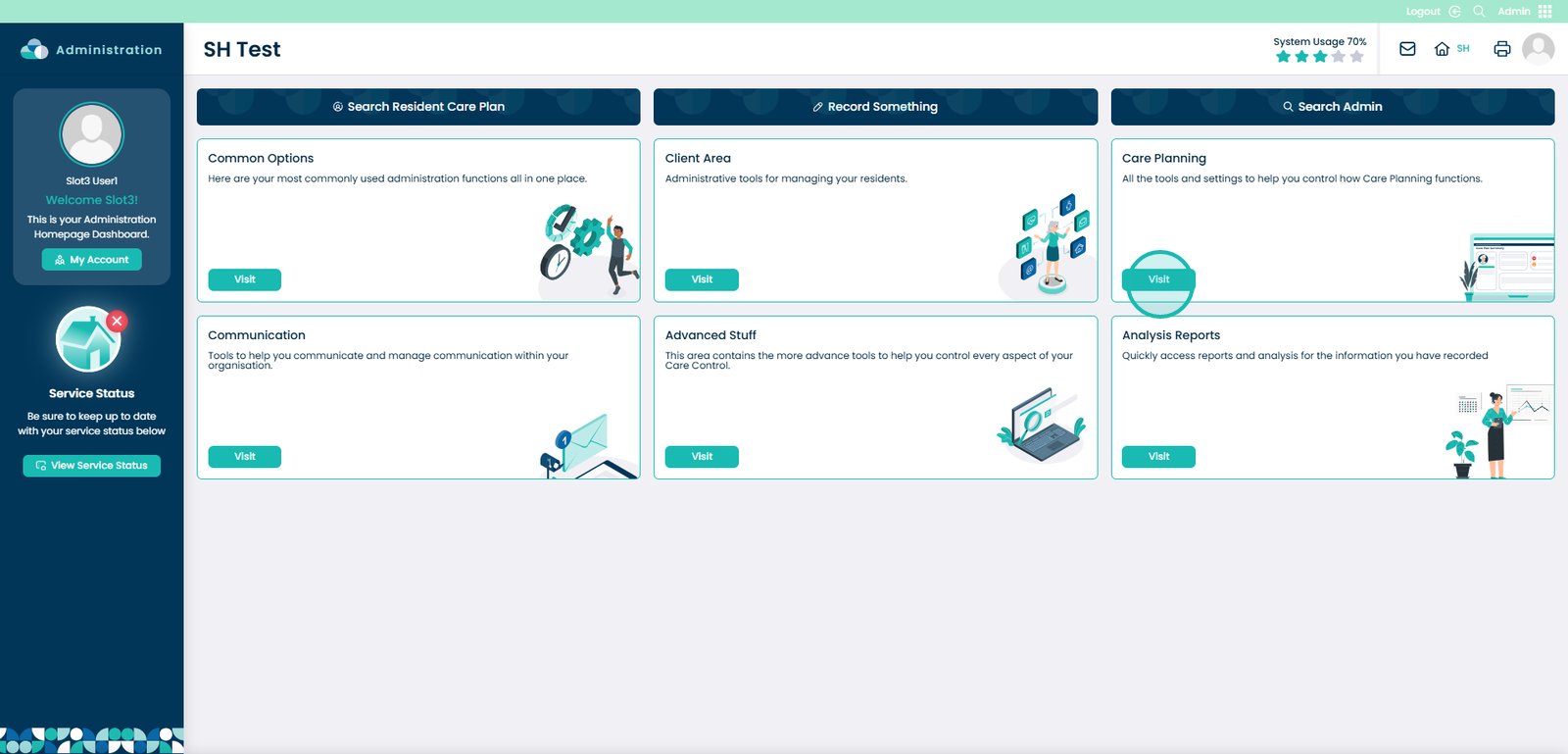This screenshot has height=754, width=1568.
Task: Open the user avatar in the header
Action: pyautogui.click(x=1539, y=48)
